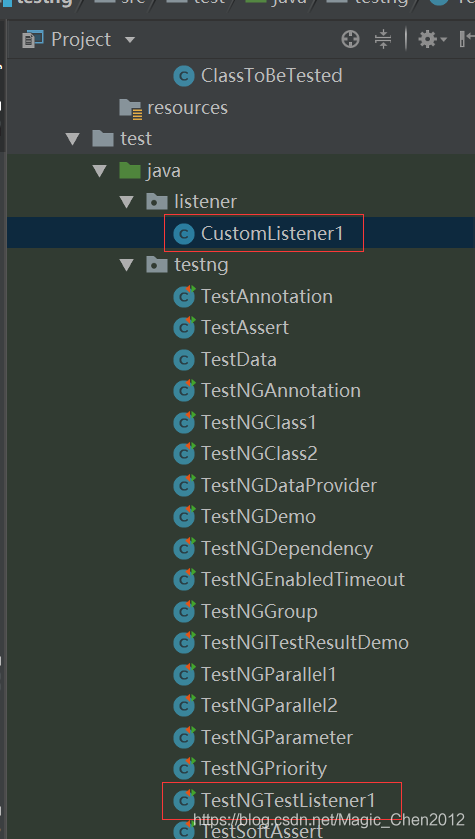Click the scroll-from-source crosshair icon

coord(350,39)
